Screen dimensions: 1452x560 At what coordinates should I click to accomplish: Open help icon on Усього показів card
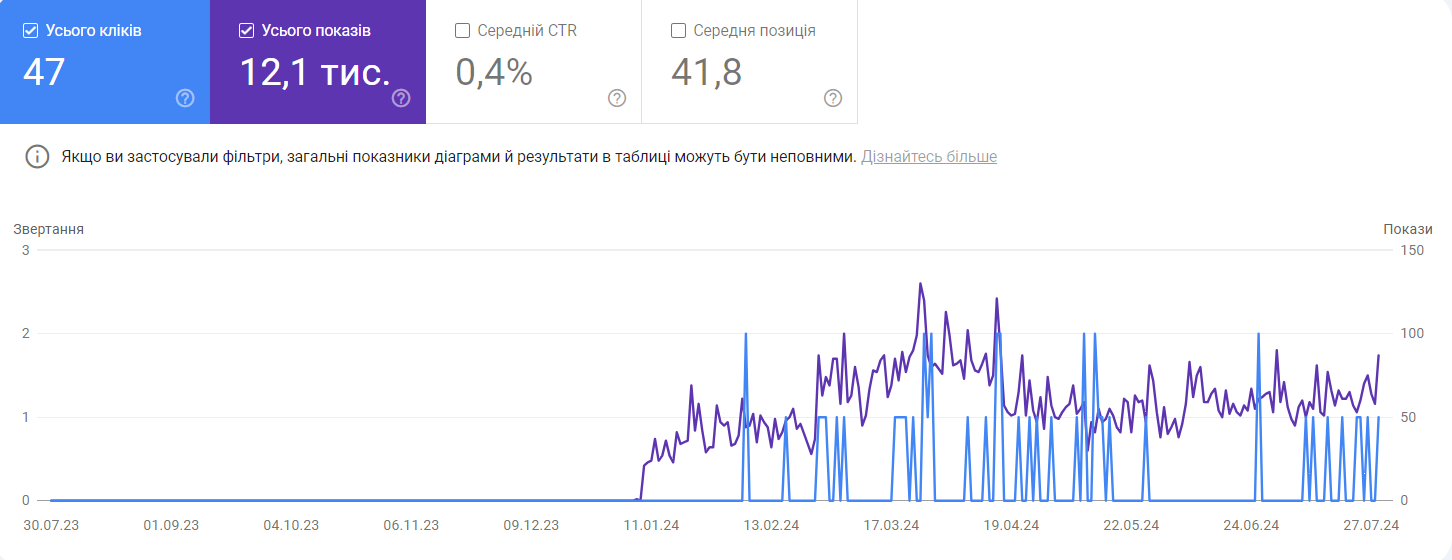[401, 98]
